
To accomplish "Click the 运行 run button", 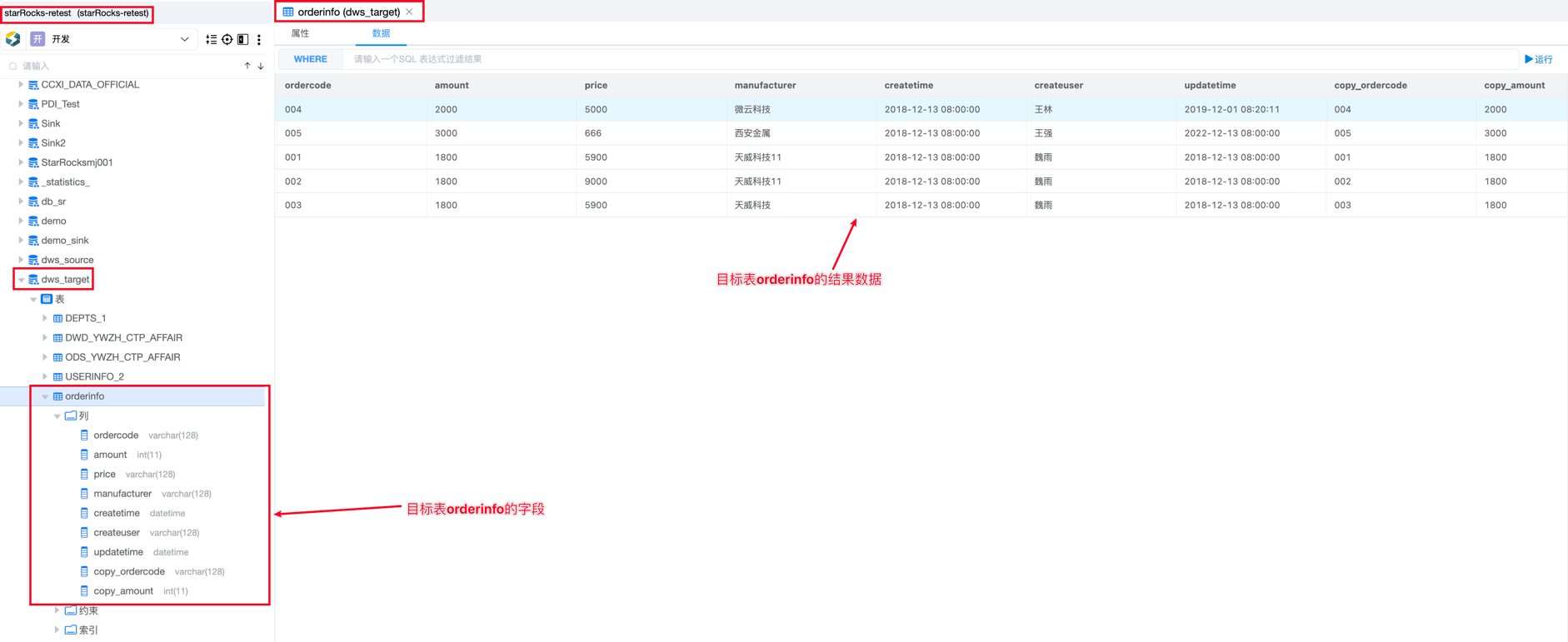I will [1538, 59].
